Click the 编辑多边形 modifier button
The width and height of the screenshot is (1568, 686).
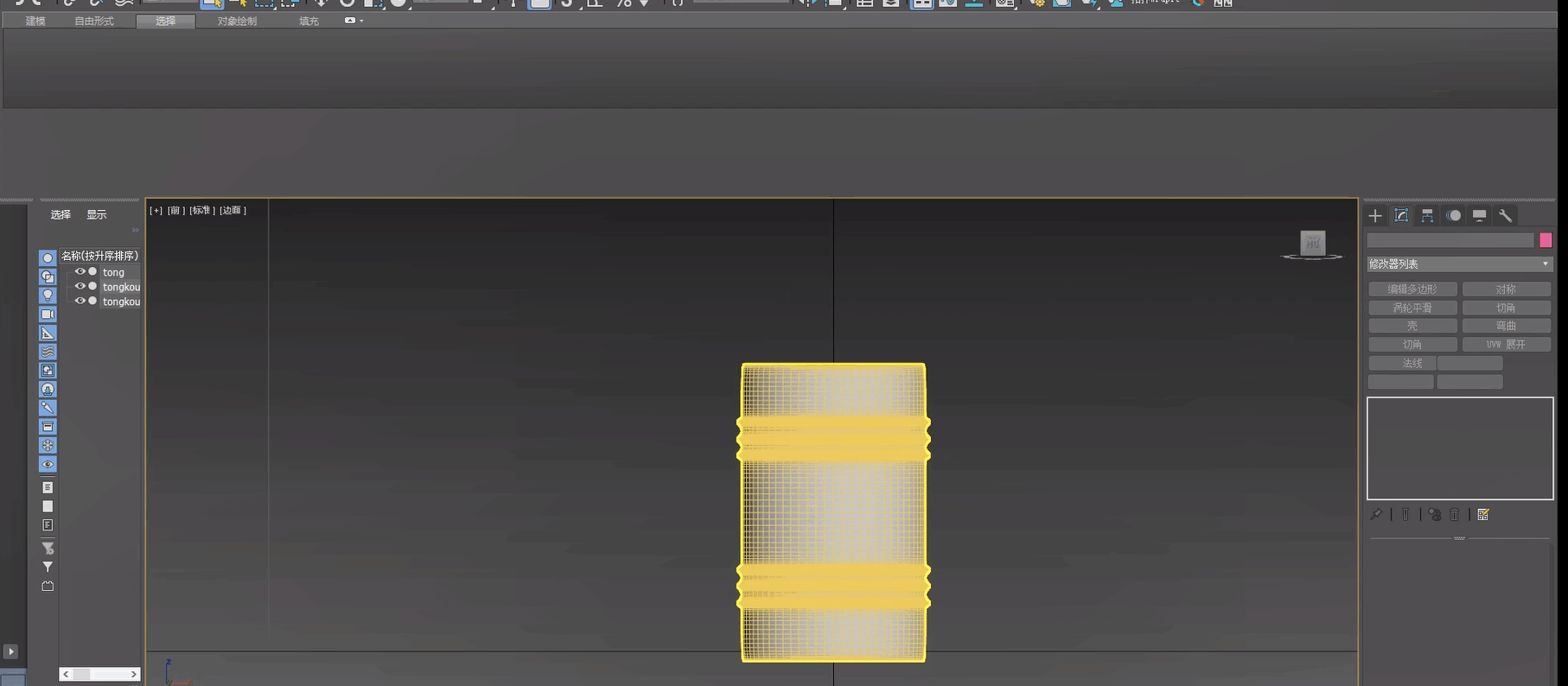pyautogui.click(x=1412, y=289)
